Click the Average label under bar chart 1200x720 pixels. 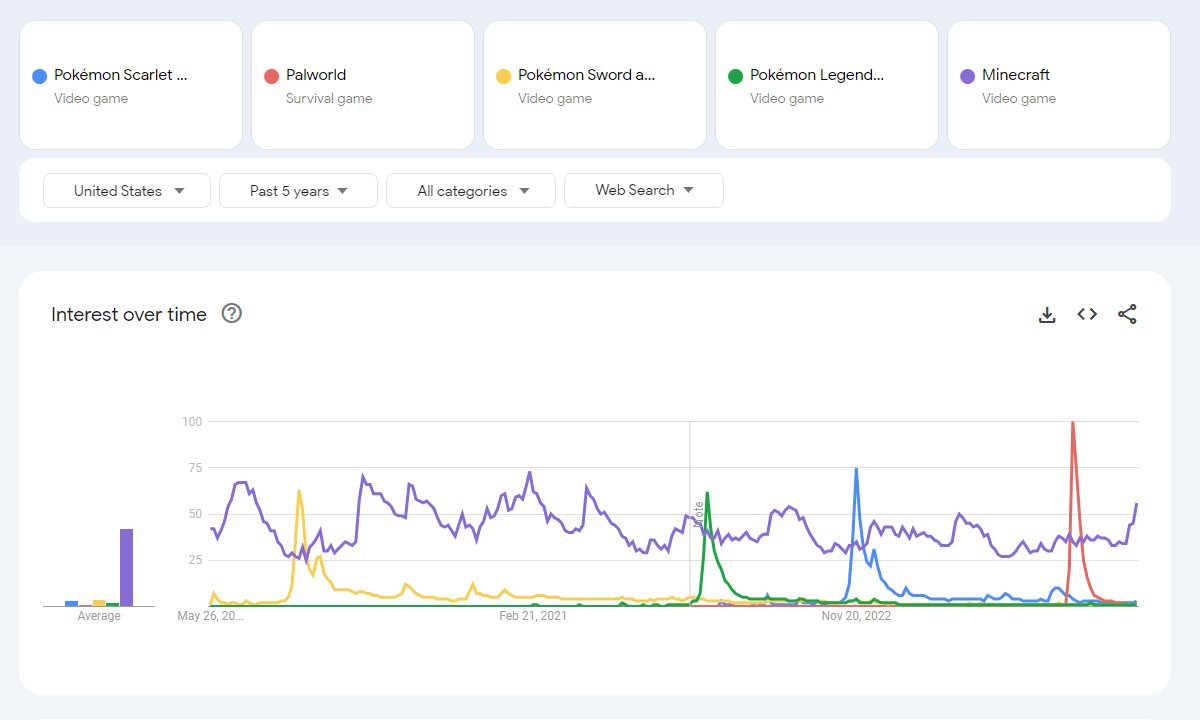click(99, 616)
